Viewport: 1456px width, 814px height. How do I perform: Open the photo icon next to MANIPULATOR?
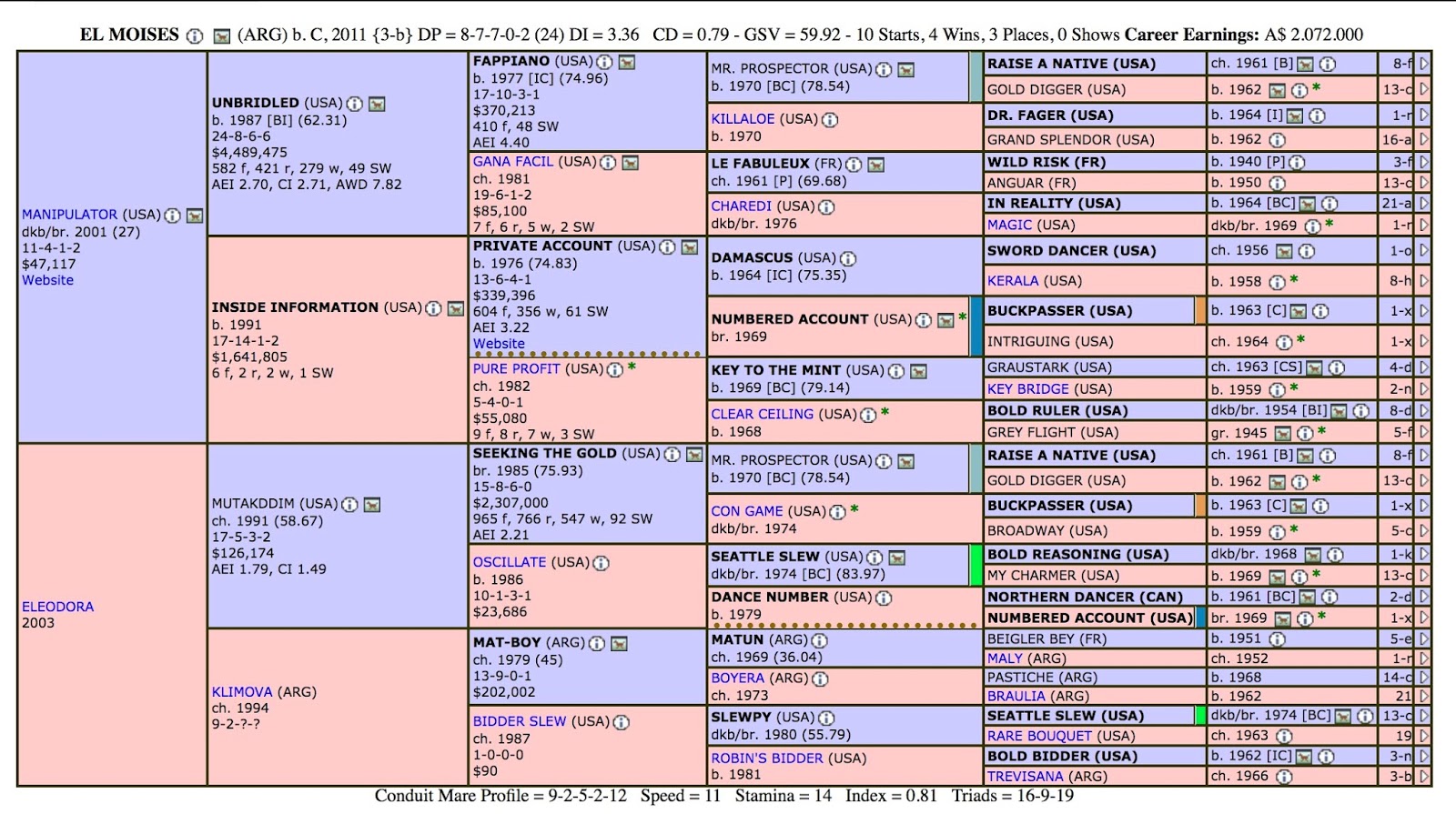click(195, 216)
